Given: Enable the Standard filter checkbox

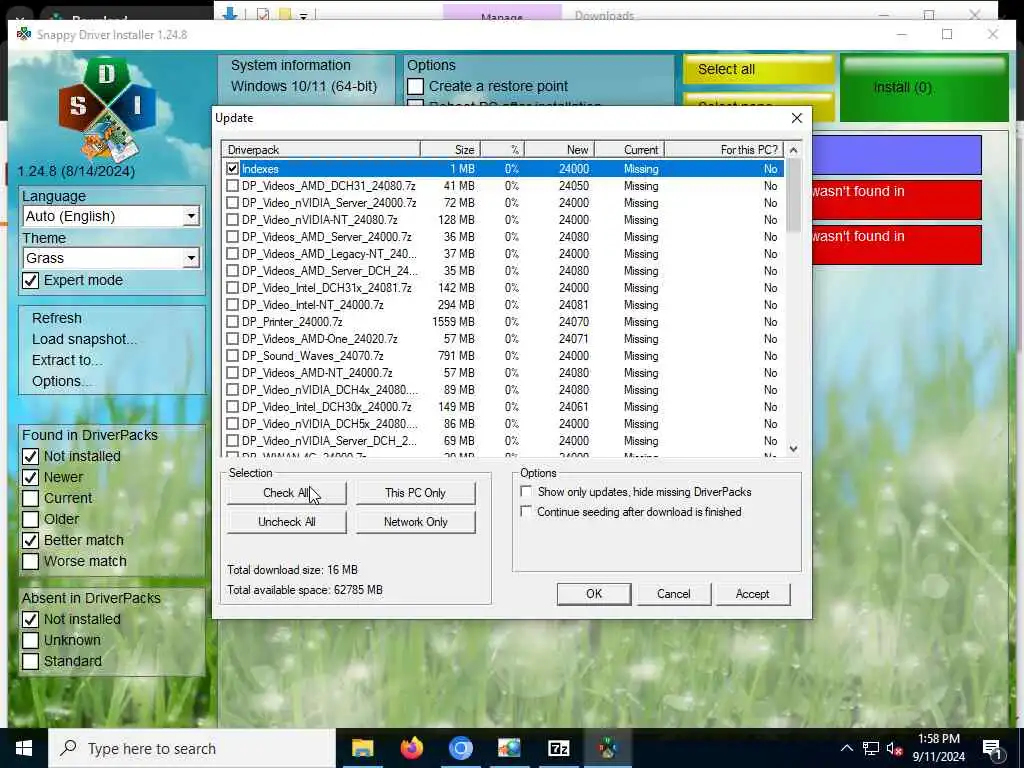Looking at the screenshot, I should (31, 661).
